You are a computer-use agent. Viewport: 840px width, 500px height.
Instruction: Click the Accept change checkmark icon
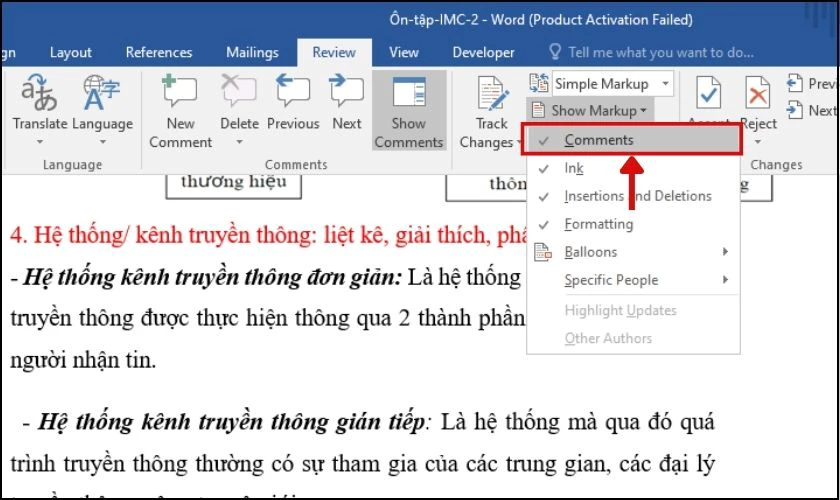[x=708, y=93]
